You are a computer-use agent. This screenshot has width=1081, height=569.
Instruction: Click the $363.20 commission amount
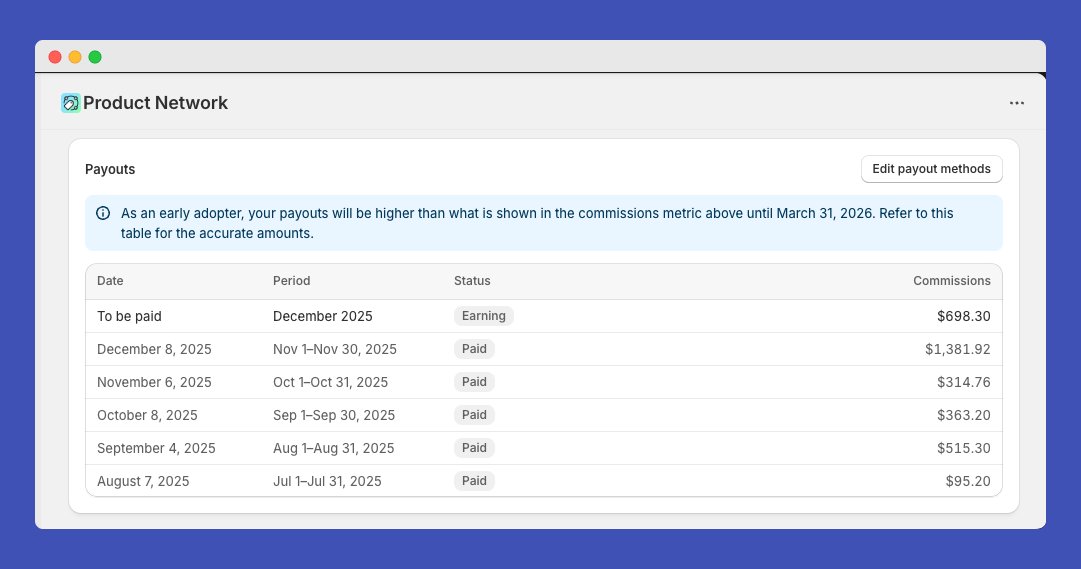964,416
